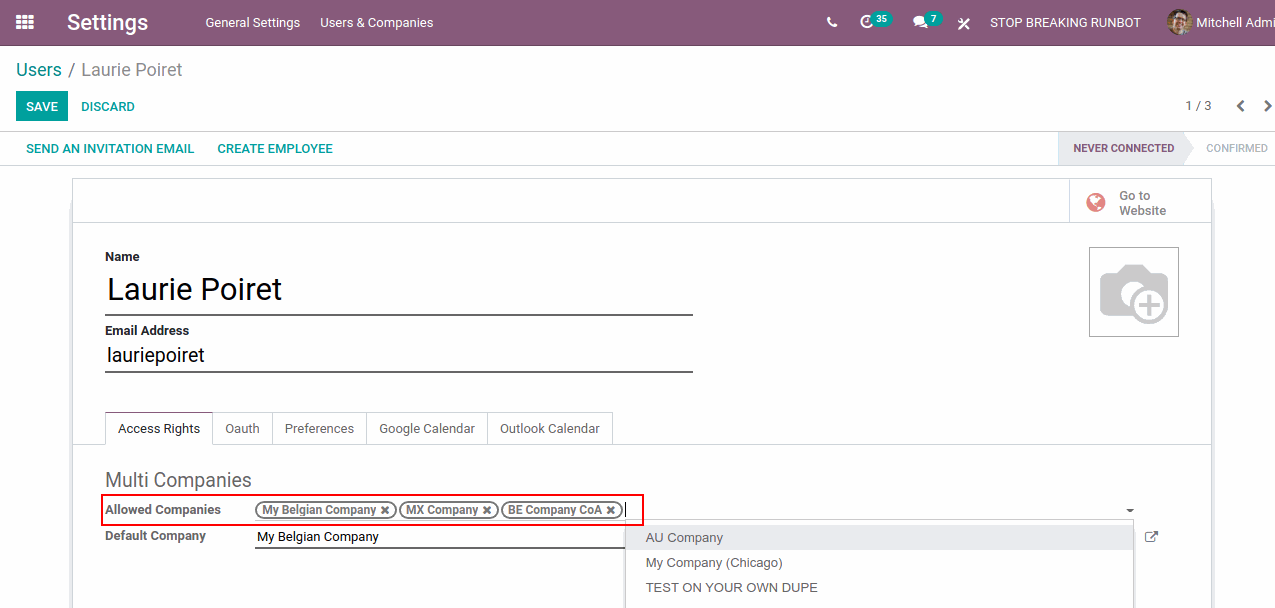The height and width of the screenshot is (608, 1275).
Task: Open the Users & Companies menu
Action: [x=376, y=23]
